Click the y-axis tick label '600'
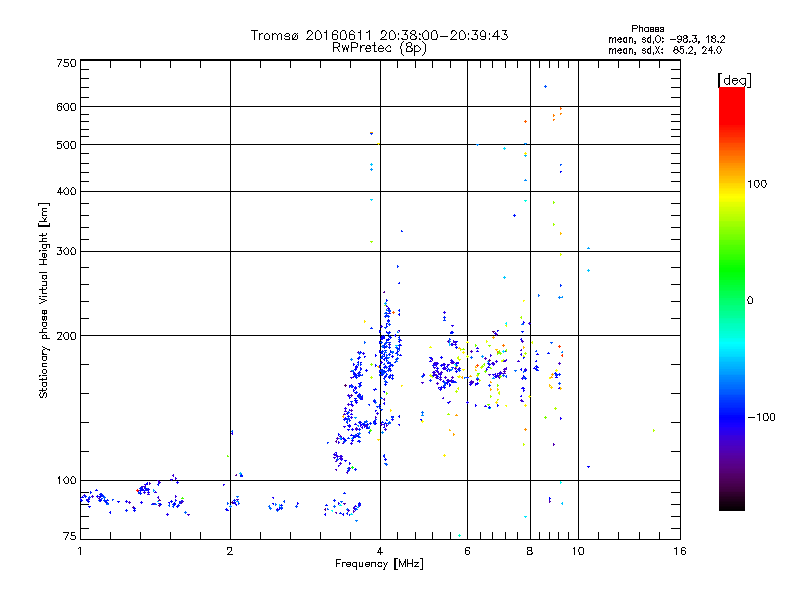The width and height of the screenshot is (800, 600). tap(66, 107)
